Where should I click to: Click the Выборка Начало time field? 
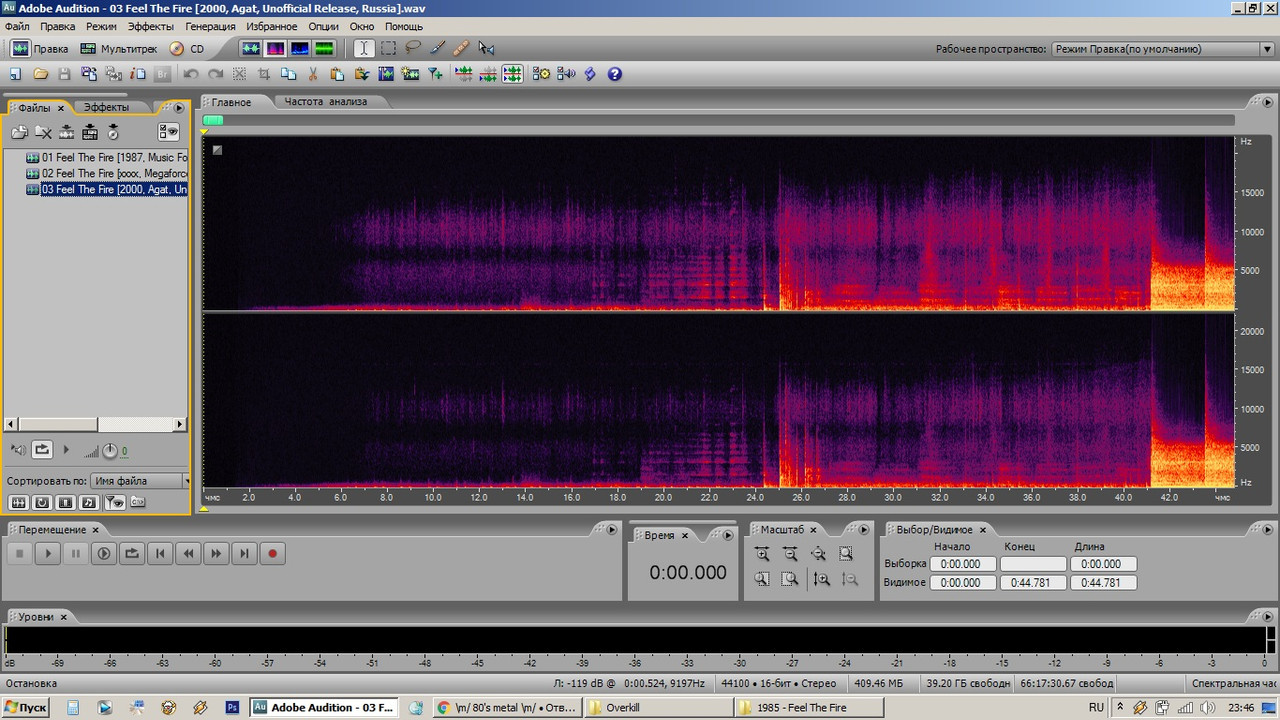point(963,563)
